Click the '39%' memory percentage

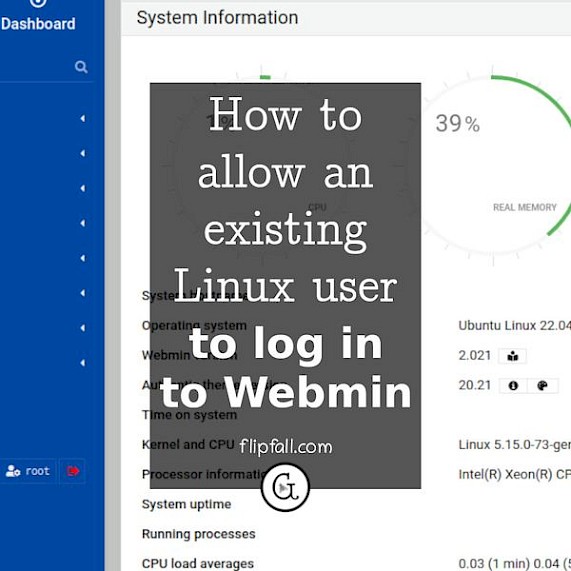click(x=458, y=124)
